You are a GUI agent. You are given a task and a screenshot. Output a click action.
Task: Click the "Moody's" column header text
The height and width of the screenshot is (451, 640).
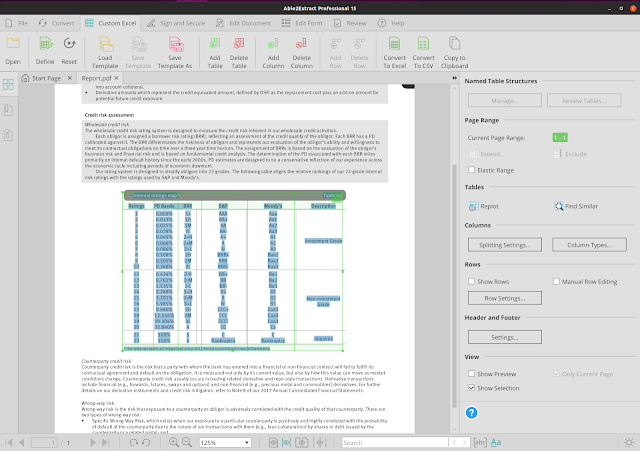click(273, 206)
